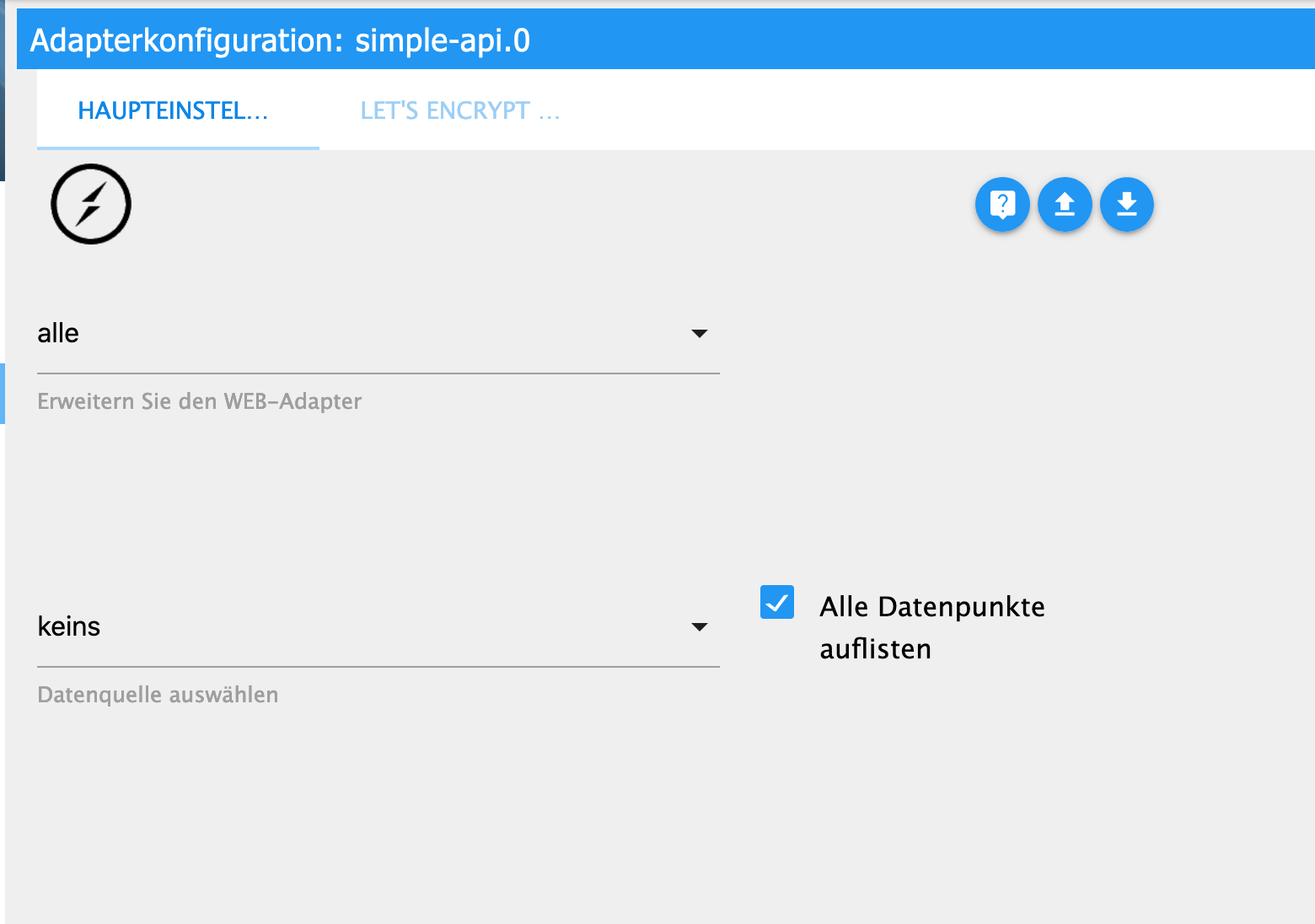The image size is (1315, 924).
Task: Click the upload configuration arrow icon
Action: [1065, 205]
